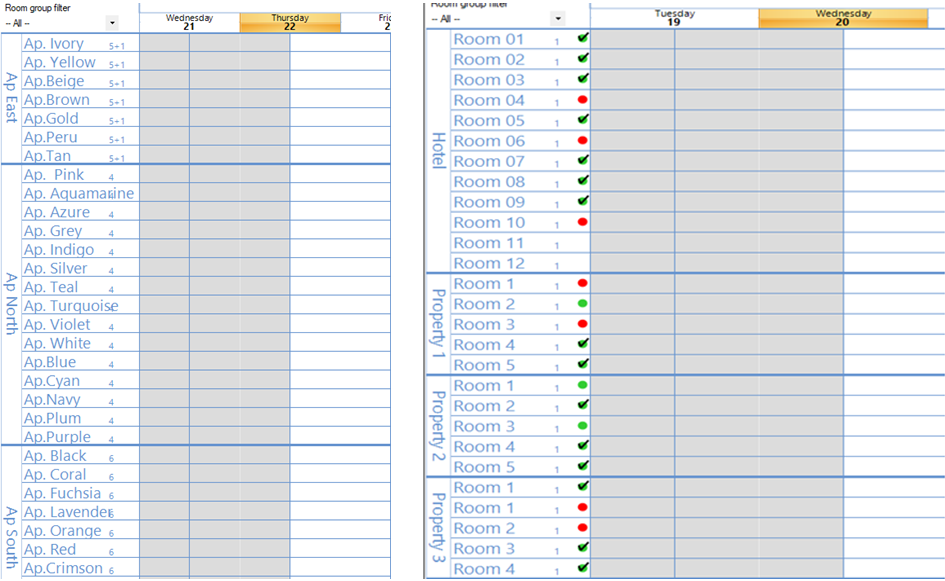Click the Property 3 group label

pyautogui.click(x=439, y=528)
